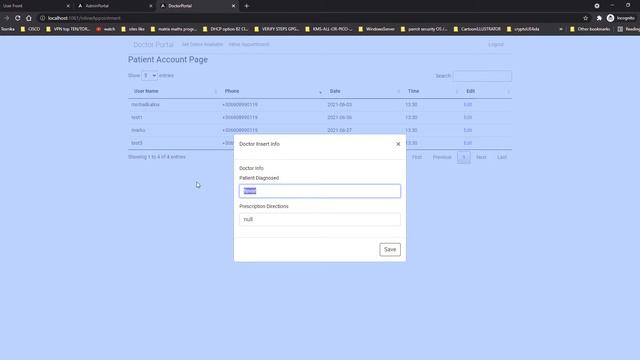Viewport: 640px width, 360px height.
Task: Click the Previous pagination button
Action: click(442, 157)
